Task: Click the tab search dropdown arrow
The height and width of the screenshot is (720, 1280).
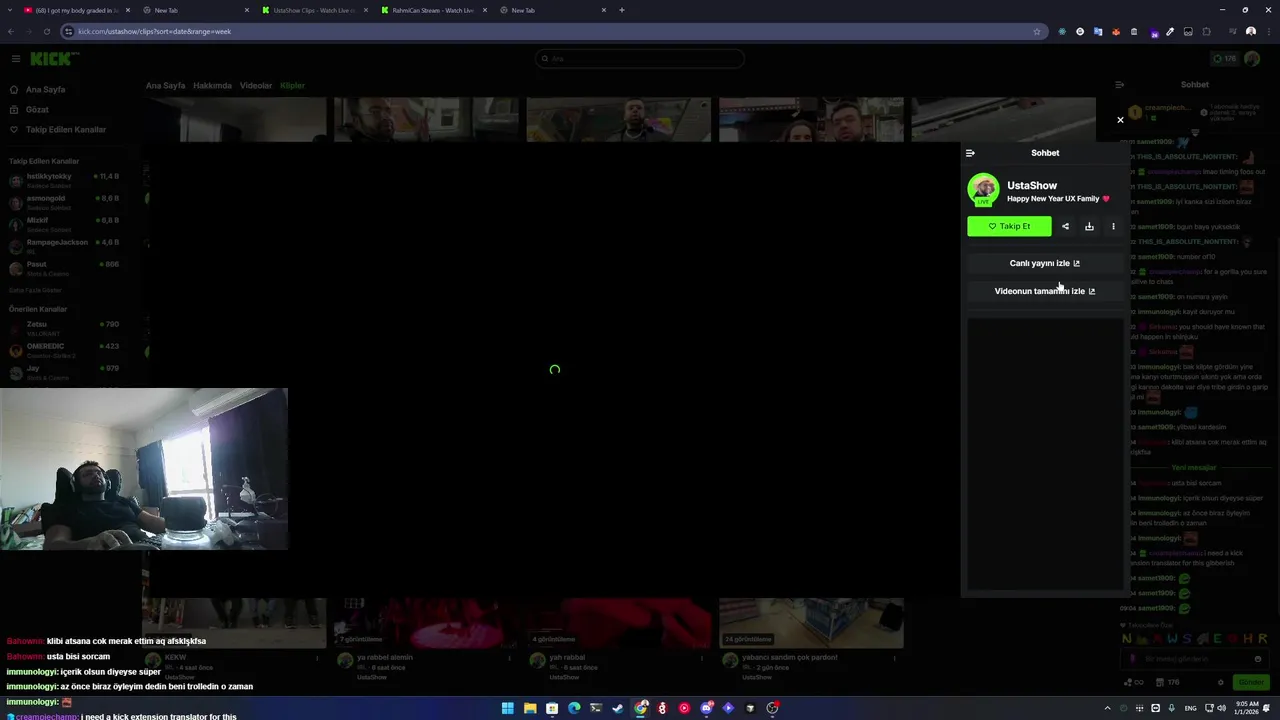Action: coord(9,10)
